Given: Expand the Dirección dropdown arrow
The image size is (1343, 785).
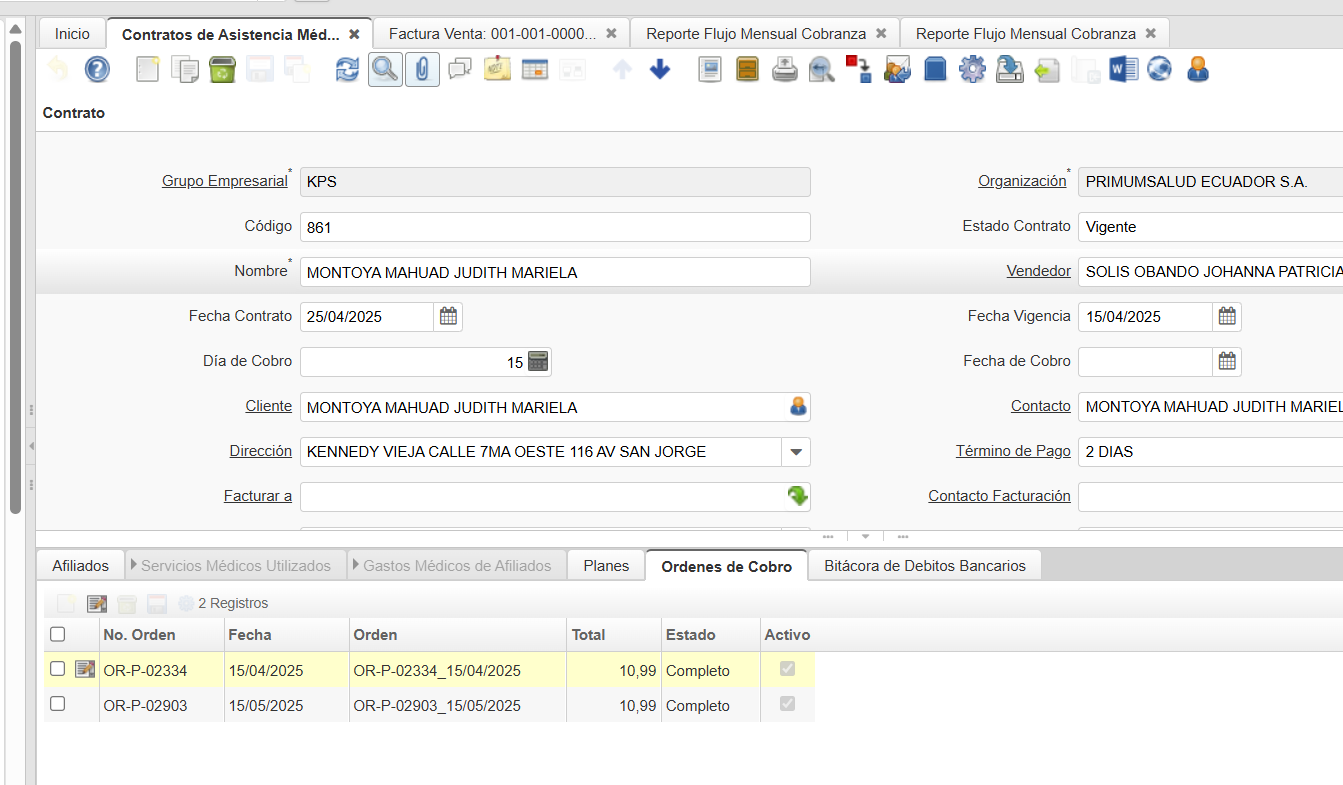Looking at the screenshot, I should click(796, 452).
